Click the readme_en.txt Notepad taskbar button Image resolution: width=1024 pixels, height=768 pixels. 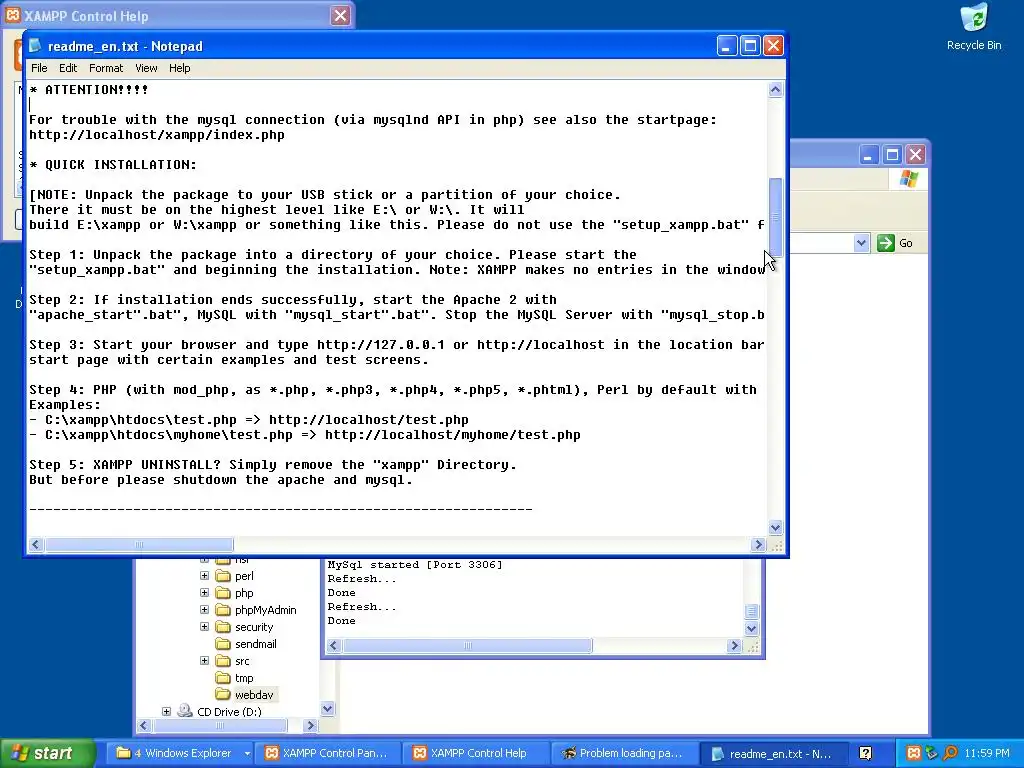pyautogui.click(x=772, y=754)
